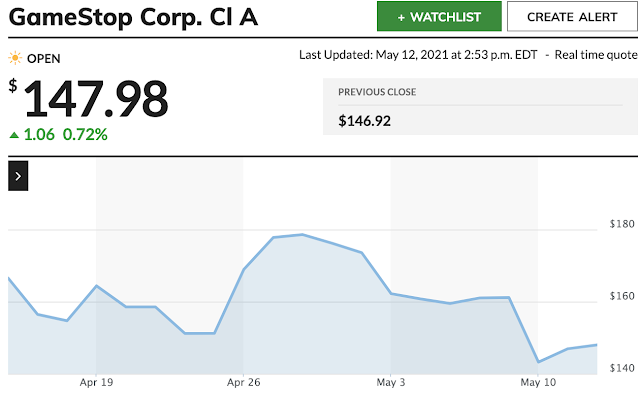Add GameStop to the Watchlist
The width and height of the screenshot is (639, 394).
(x=439, y=16)
